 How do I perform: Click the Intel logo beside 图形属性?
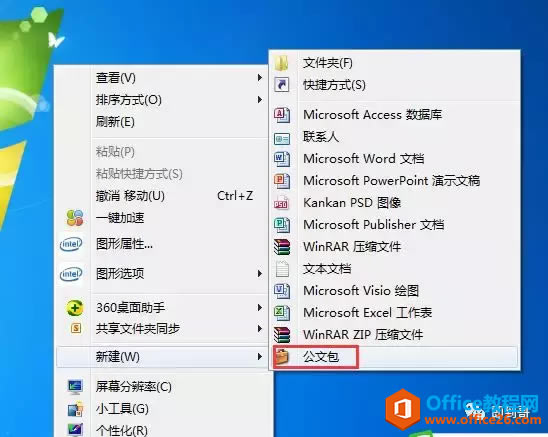[x=72, y=244]
